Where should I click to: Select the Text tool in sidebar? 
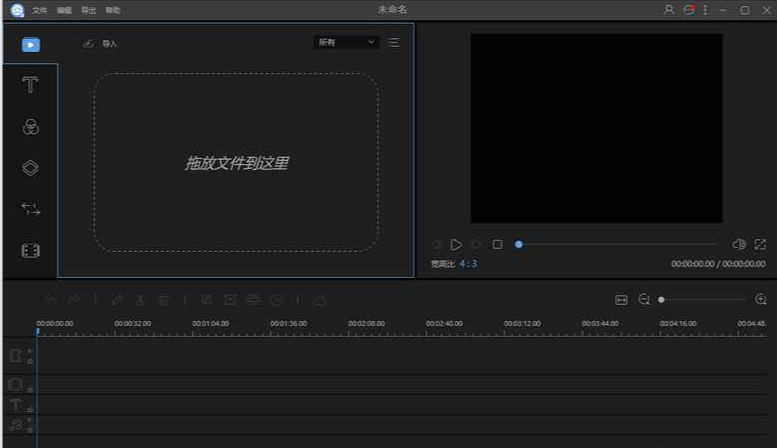tap(30, 85)
